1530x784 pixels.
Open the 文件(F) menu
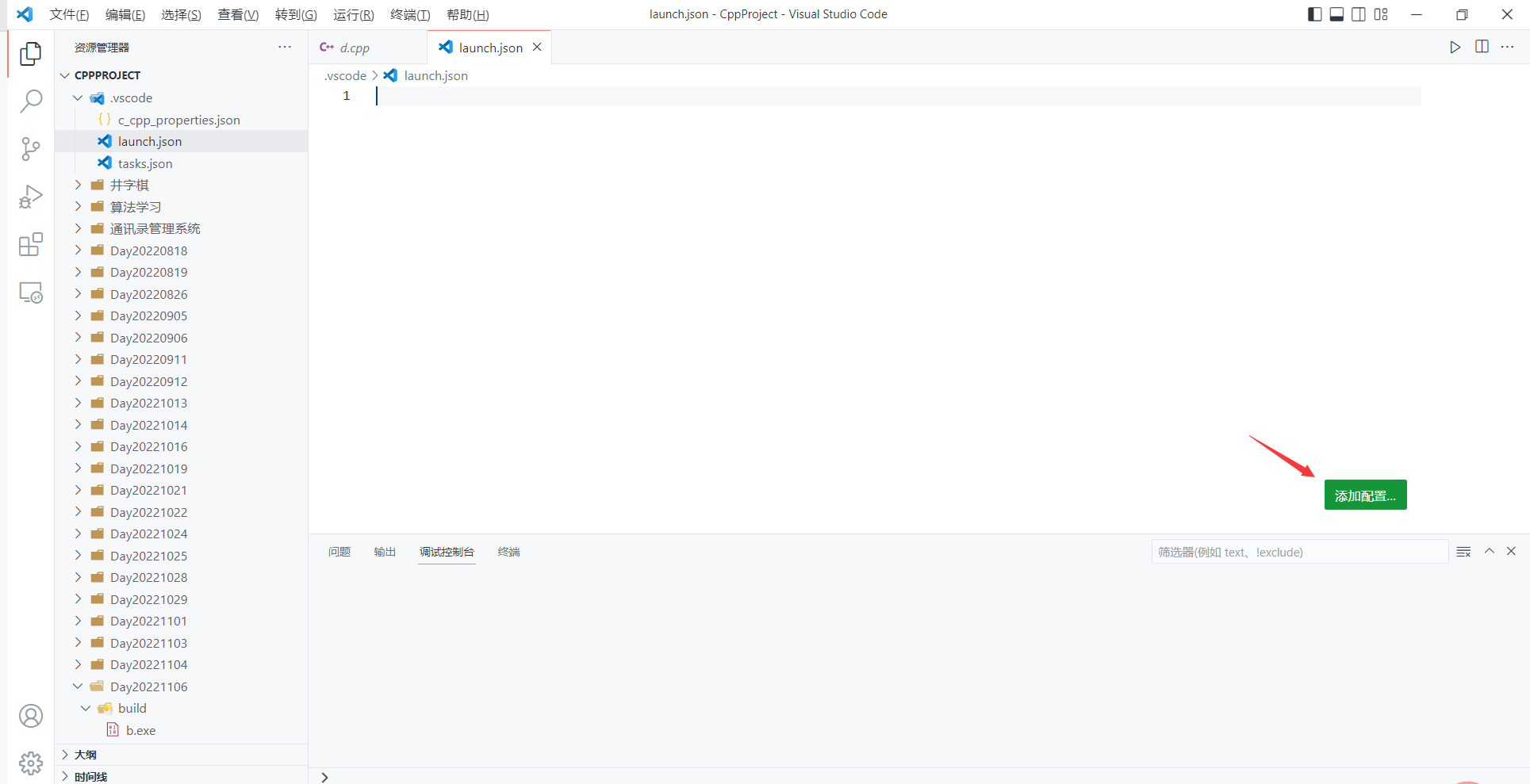pos(69,14)
